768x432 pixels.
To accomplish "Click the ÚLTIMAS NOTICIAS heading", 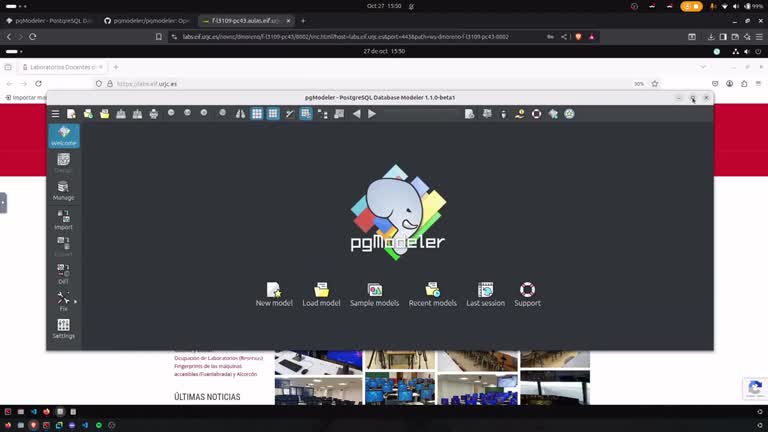I will (x=207, y=397).
